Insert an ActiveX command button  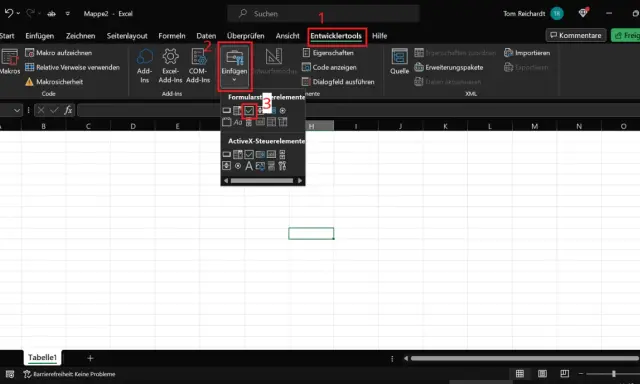tap(227, 154)
